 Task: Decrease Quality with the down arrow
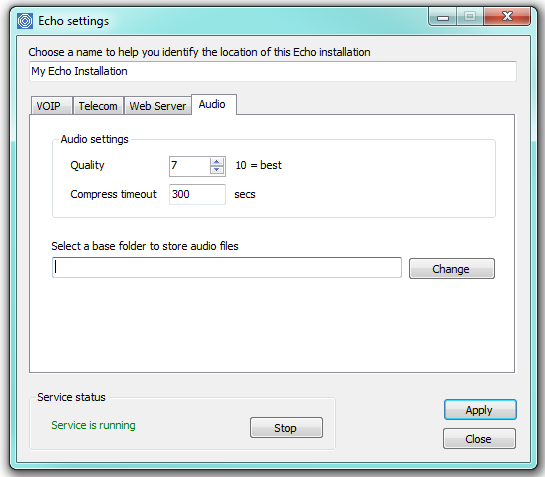click(217, 170)
